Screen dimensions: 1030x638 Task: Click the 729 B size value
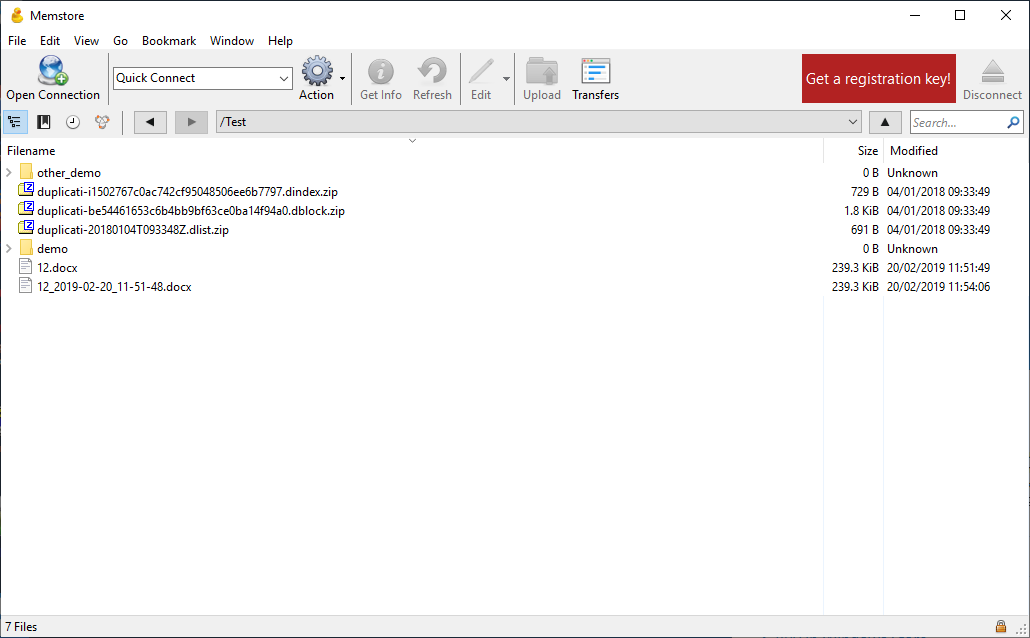[864, 191]
